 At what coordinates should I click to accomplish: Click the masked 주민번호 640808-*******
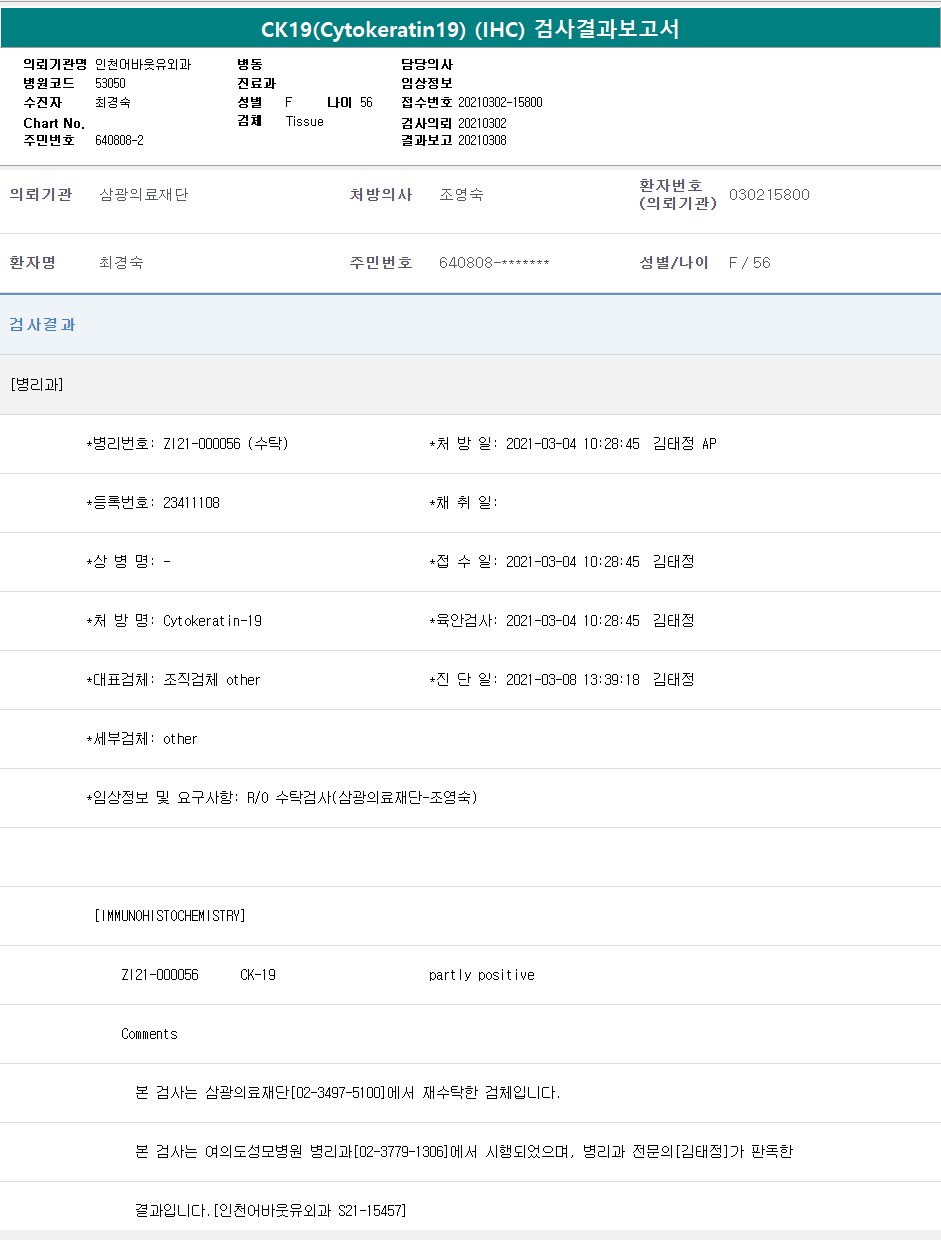494,263
